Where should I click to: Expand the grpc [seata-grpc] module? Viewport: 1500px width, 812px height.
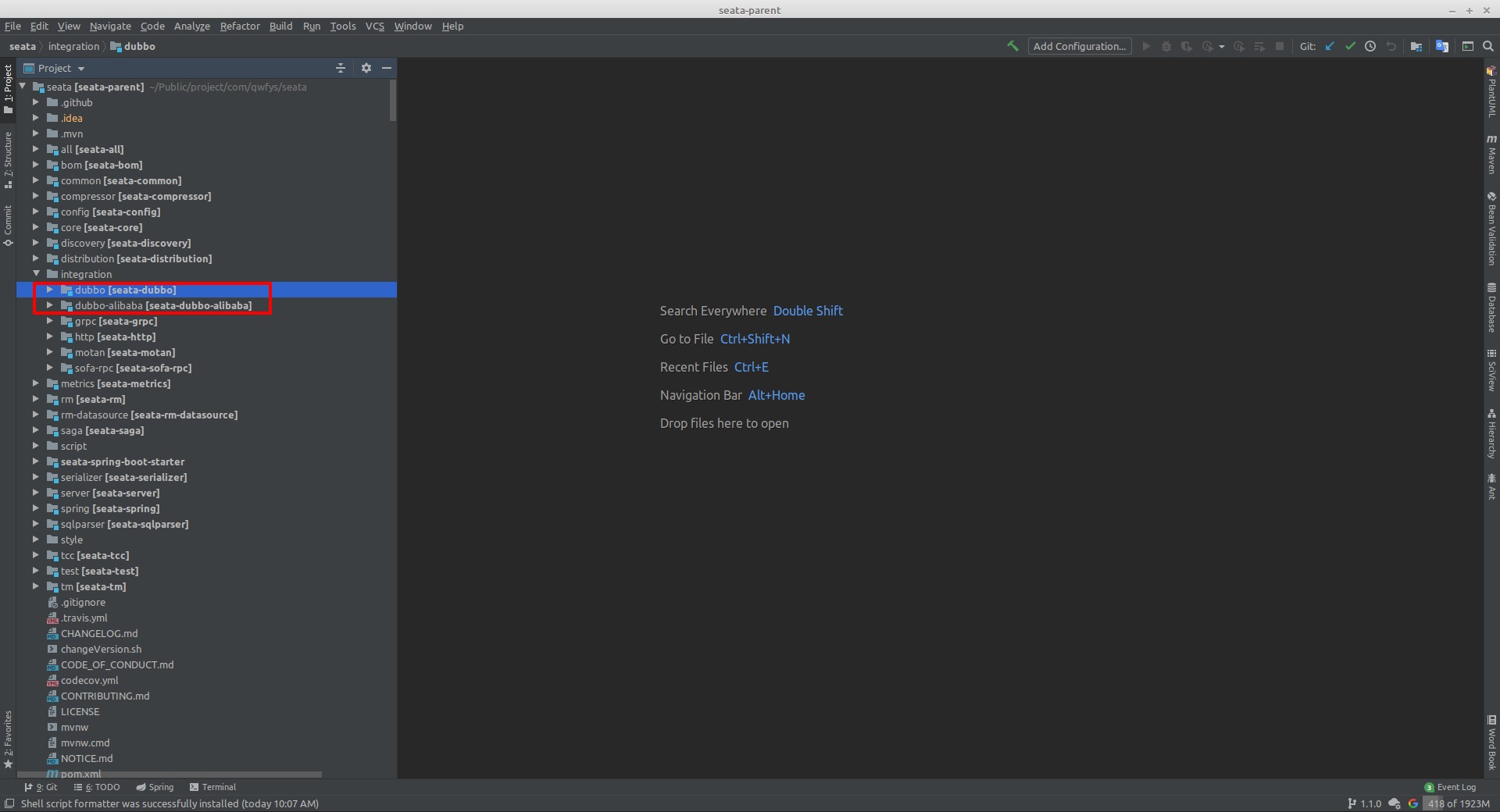tap(50, 321)
